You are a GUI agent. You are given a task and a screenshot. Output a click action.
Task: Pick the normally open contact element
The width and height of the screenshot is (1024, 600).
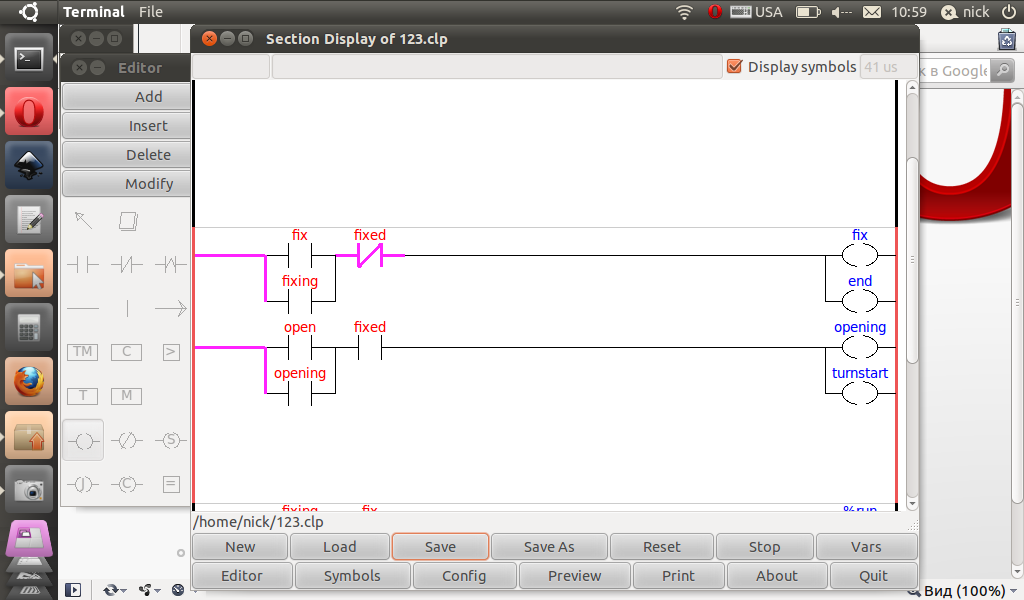(x=83, y=264)
